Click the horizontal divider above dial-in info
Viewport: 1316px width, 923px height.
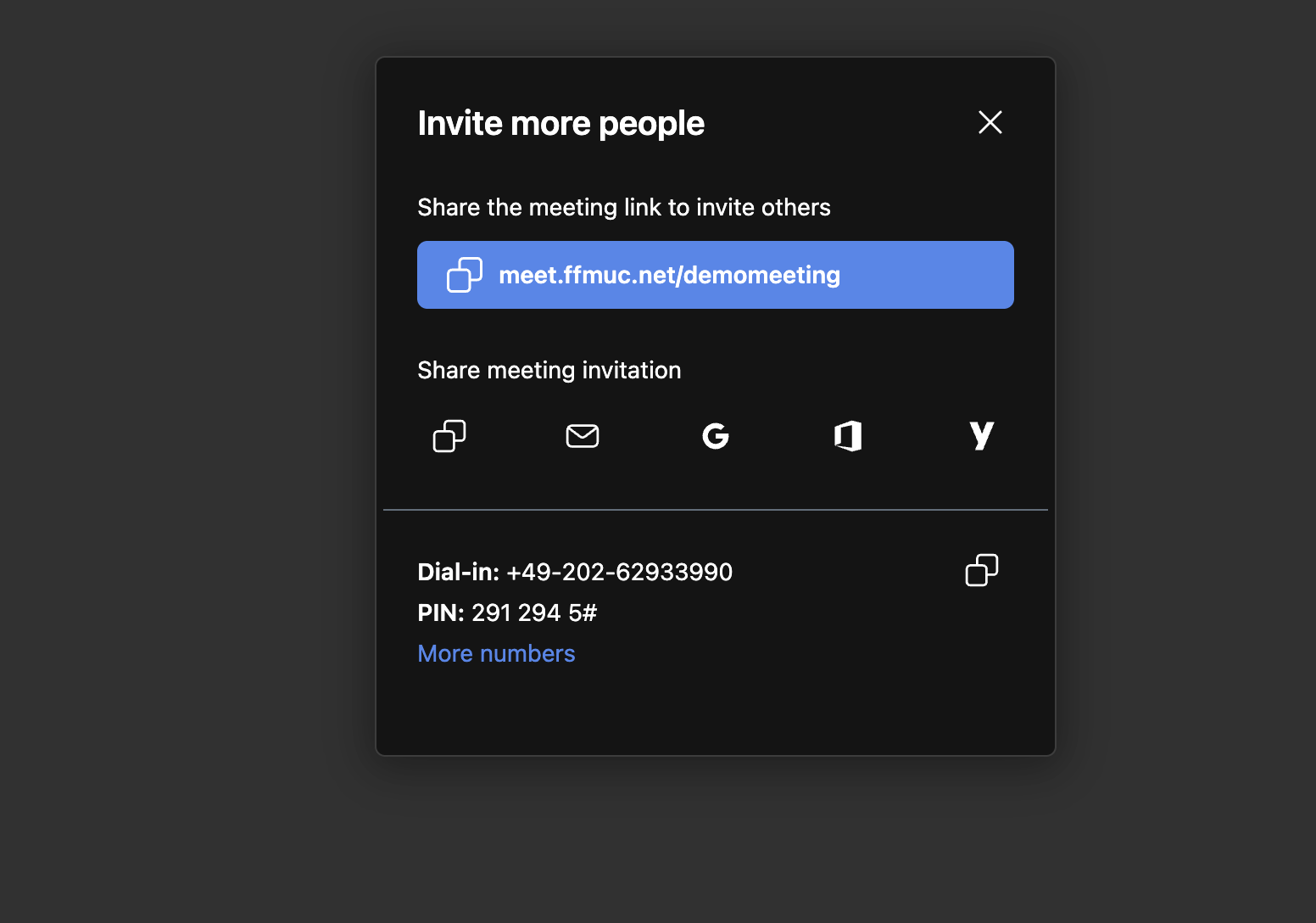click(x=716, y=510)
